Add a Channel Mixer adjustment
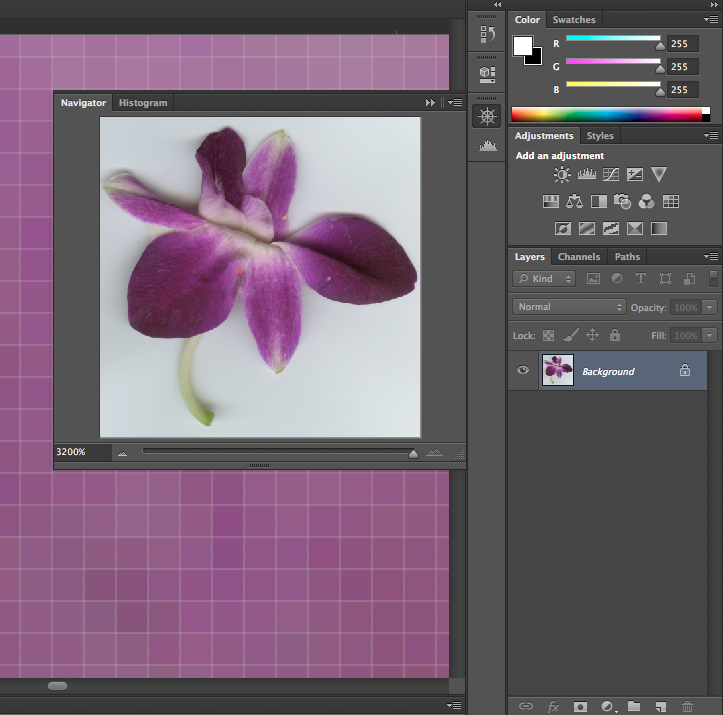The image size is (723, 715). [646, 202]
